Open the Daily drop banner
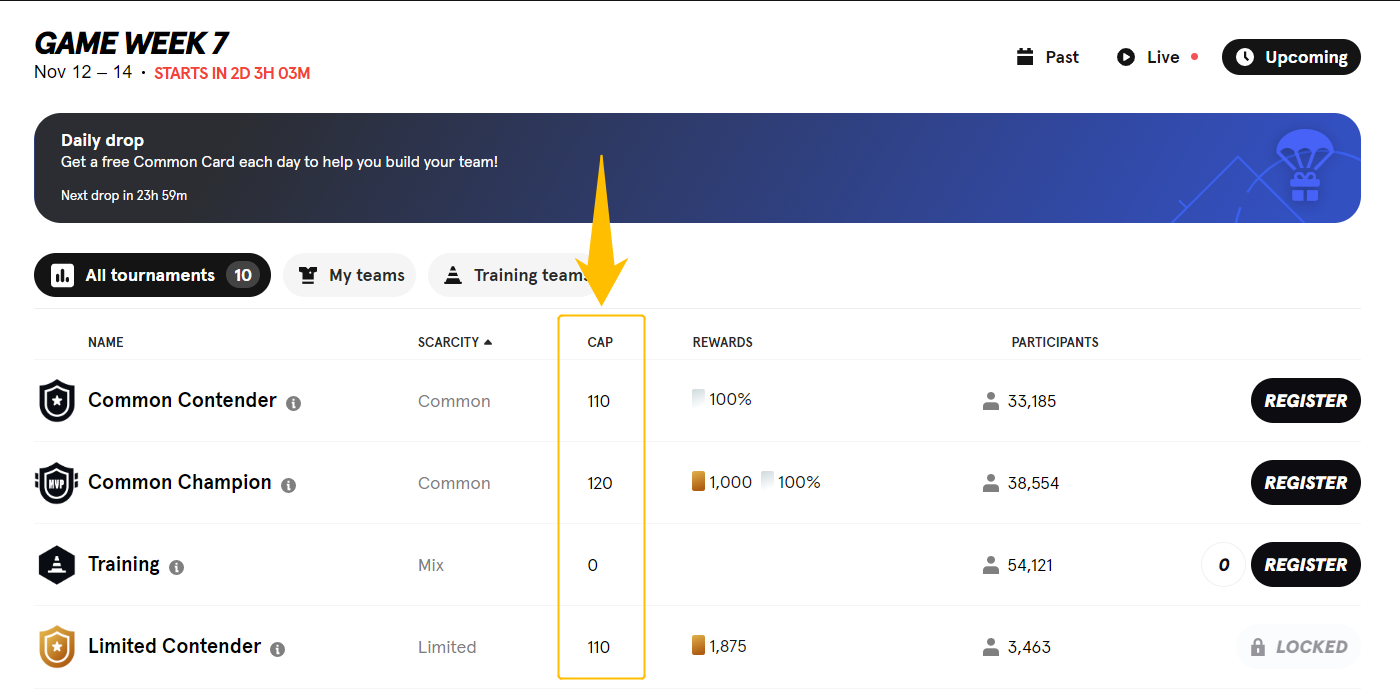The image size is (1400, 700). [x=697, y=168]
